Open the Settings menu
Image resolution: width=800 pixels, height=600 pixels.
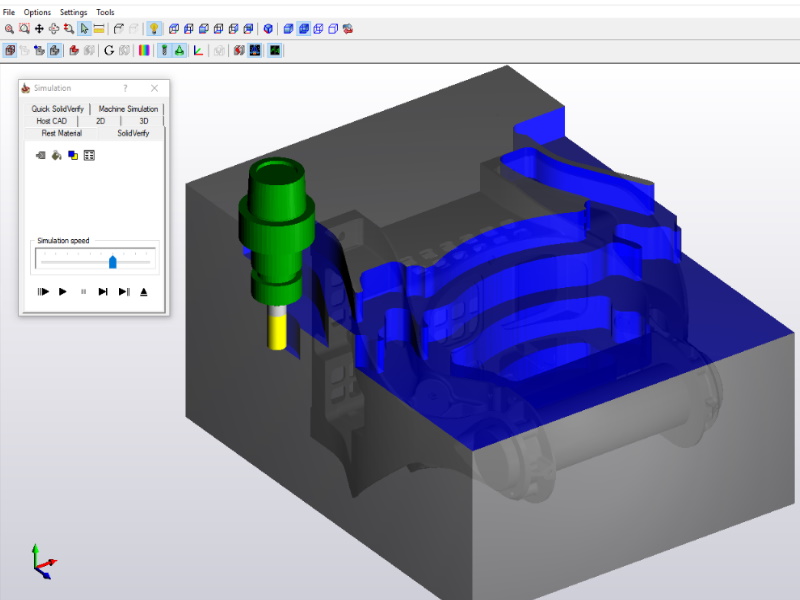(73, 12)
